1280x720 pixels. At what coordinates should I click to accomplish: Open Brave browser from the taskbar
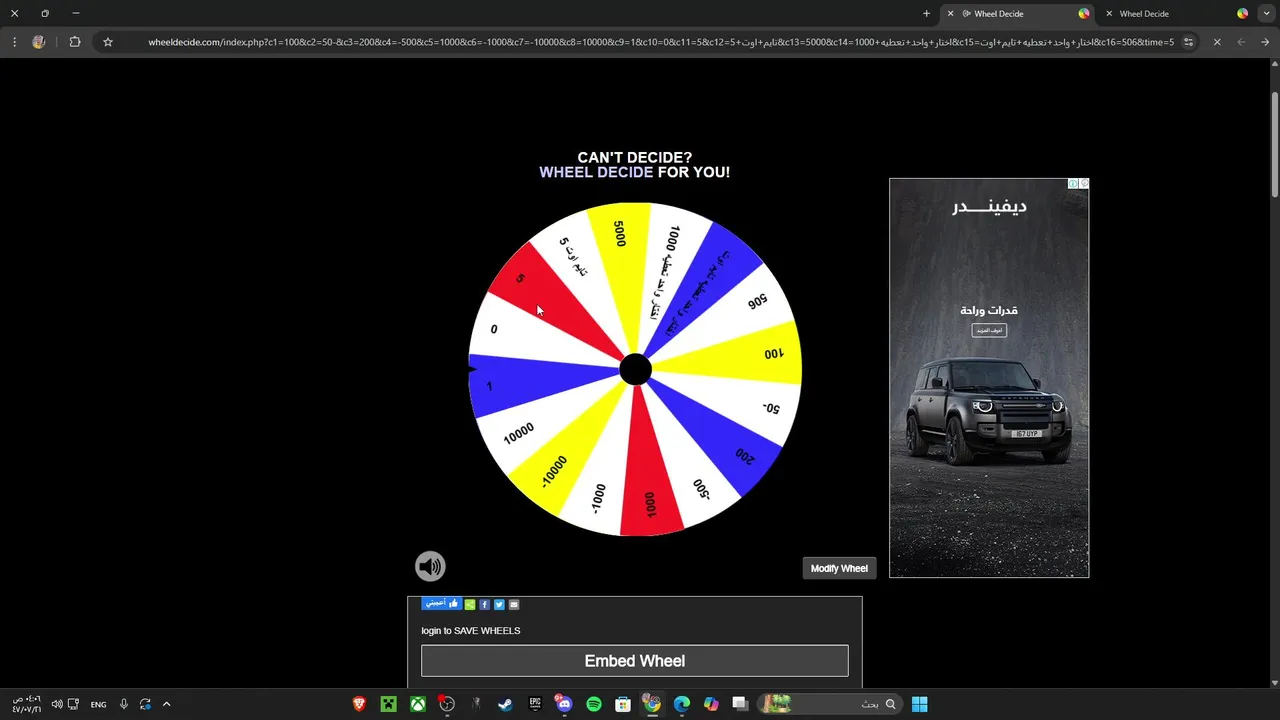coord(360,704)
